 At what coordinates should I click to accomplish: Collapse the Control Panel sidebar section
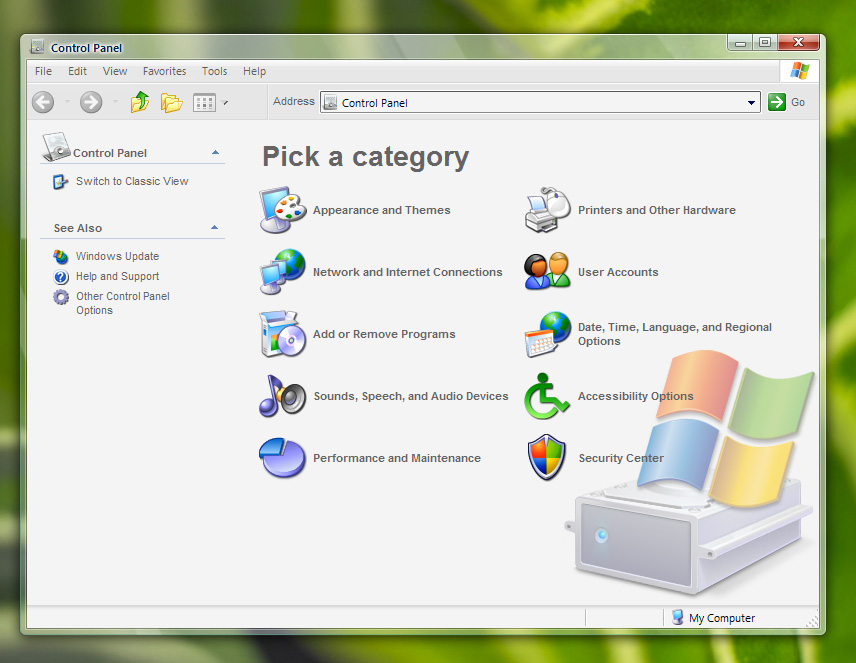215,153
